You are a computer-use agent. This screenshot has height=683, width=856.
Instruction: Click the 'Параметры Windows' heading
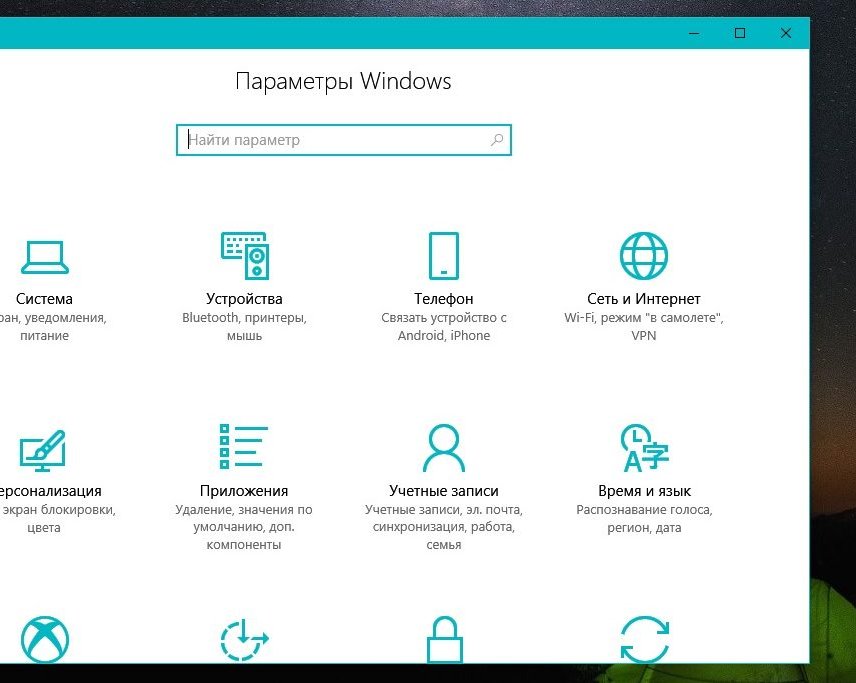343,81
